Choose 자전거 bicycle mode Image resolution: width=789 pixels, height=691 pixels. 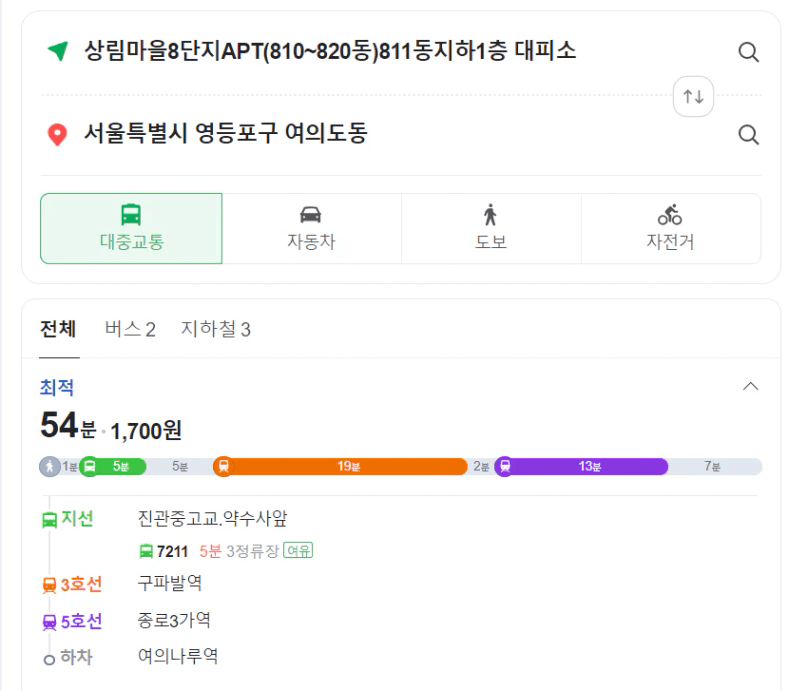click(670, 228)
